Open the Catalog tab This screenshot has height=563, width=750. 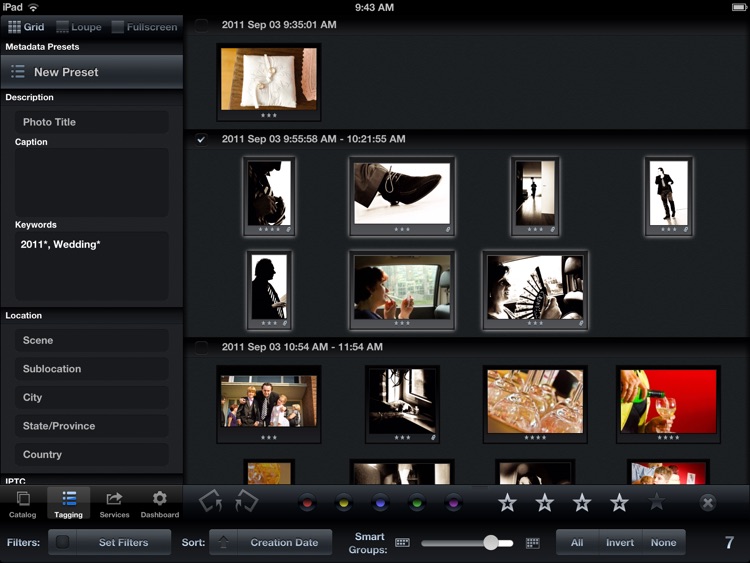tap(22, 504)
